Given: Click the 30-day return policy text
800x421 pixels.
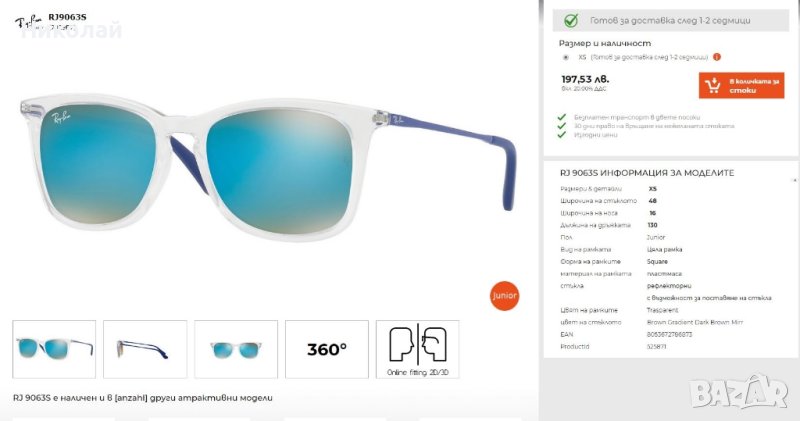Looking at the screenshot, I should coord(654,126).
